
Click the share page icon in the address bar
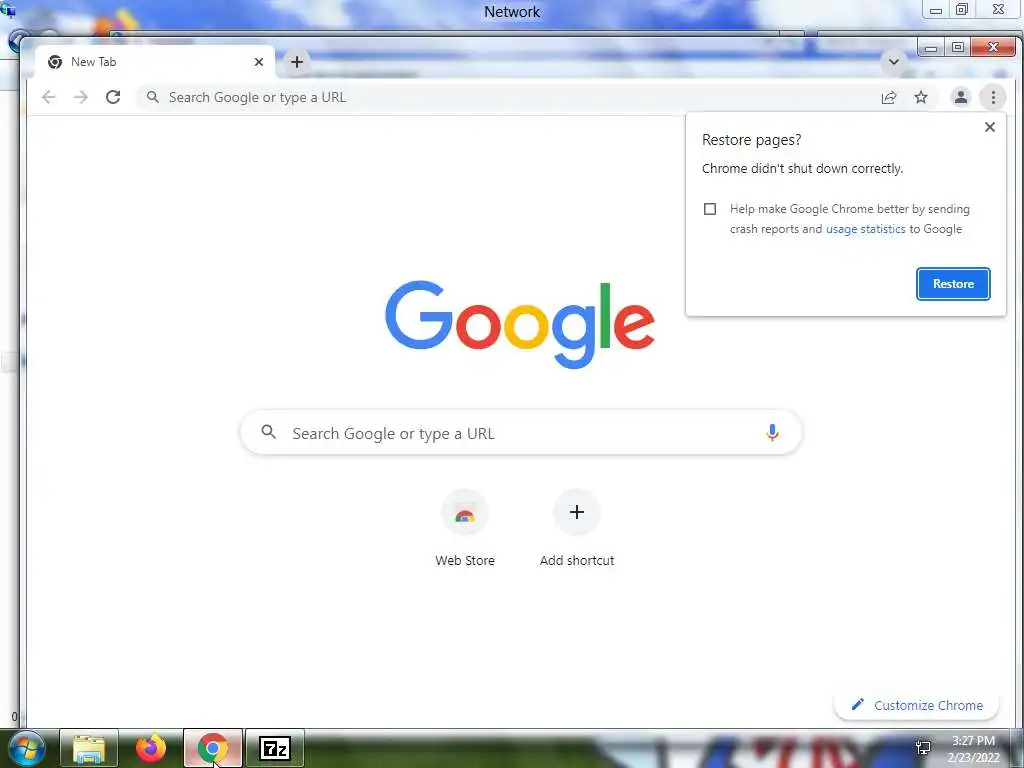[889, 97]
